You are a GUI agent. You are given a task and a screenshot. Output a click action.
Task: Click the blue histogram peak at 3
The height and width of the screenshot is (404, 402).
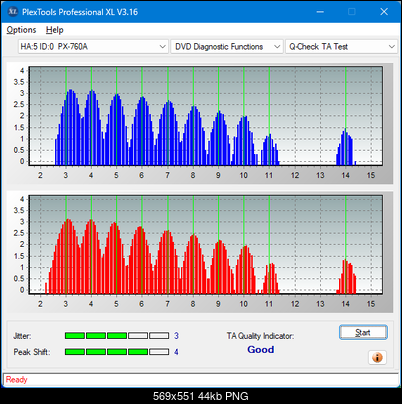[x=70, y=127]
